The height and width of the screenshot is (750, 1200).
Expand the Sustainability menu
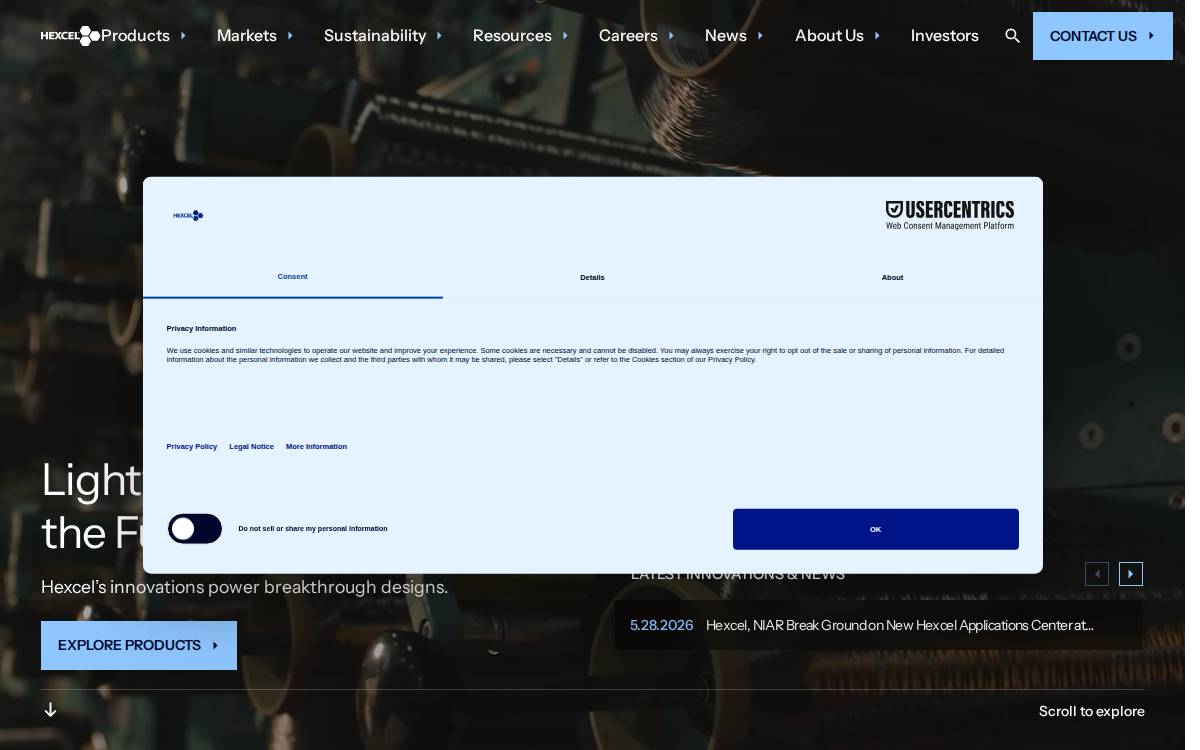click(x=383, y=36)
